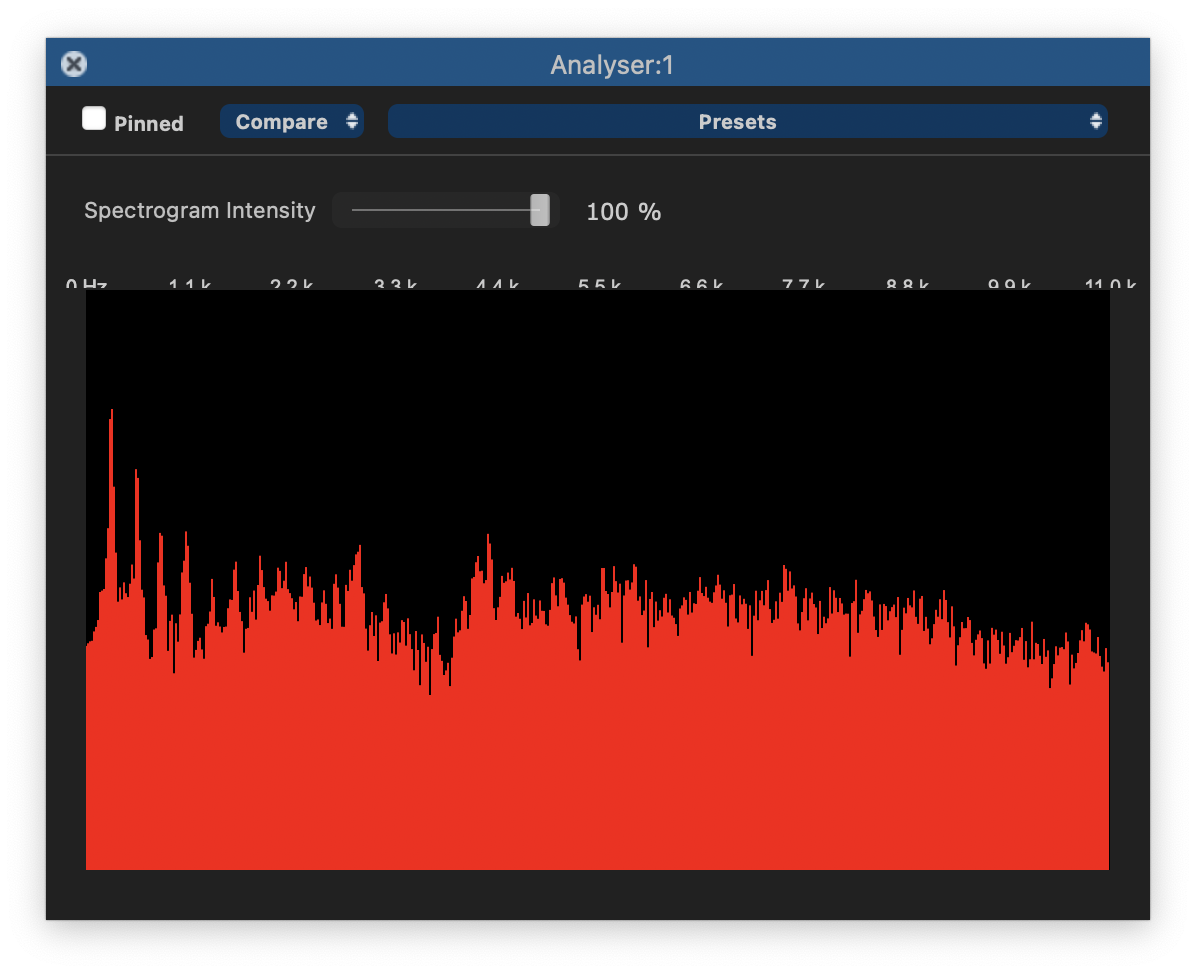Viewport: 1196px width, 974px height.
Task: Click the 4.4k frequency axis label
Action: point(496,285)
